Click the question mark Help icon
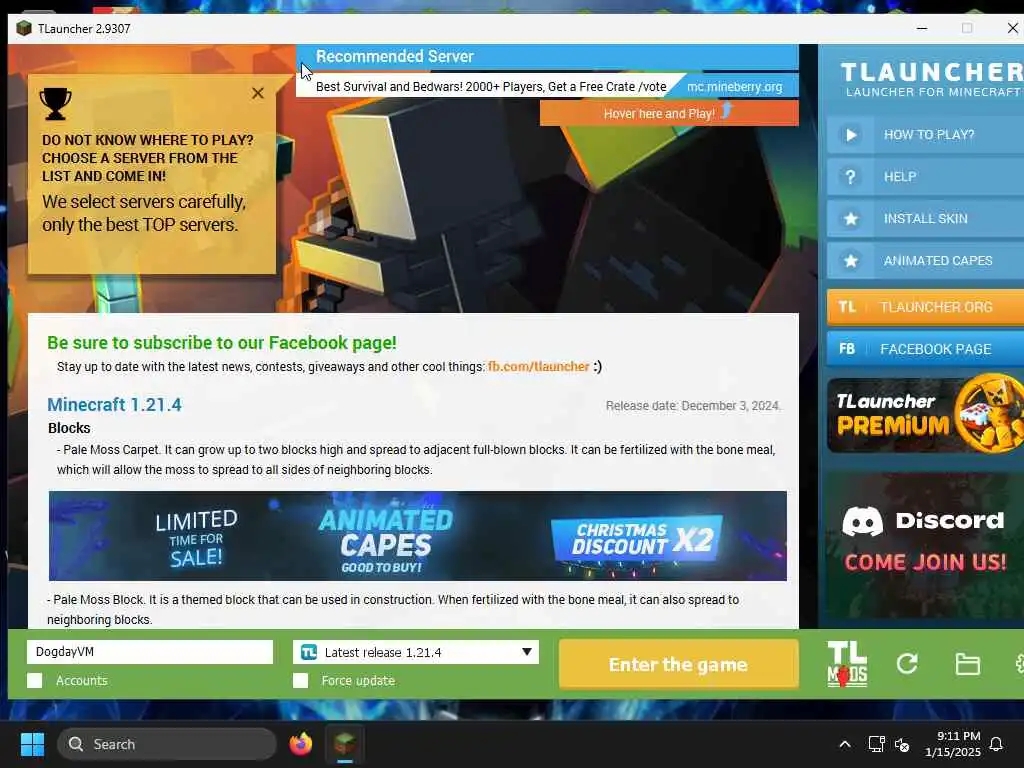 [850, 177]
